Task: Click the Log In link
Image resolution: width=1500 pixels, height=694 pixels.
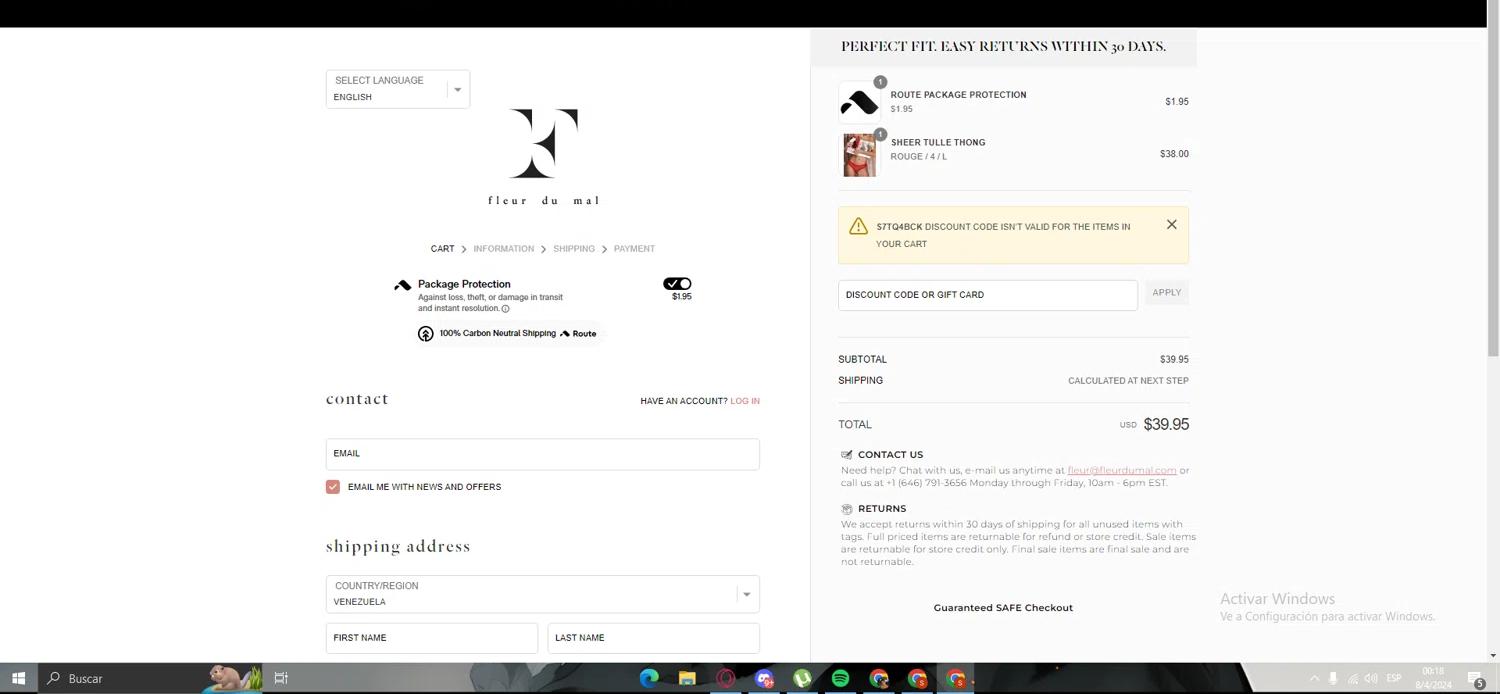Action: 744,401
